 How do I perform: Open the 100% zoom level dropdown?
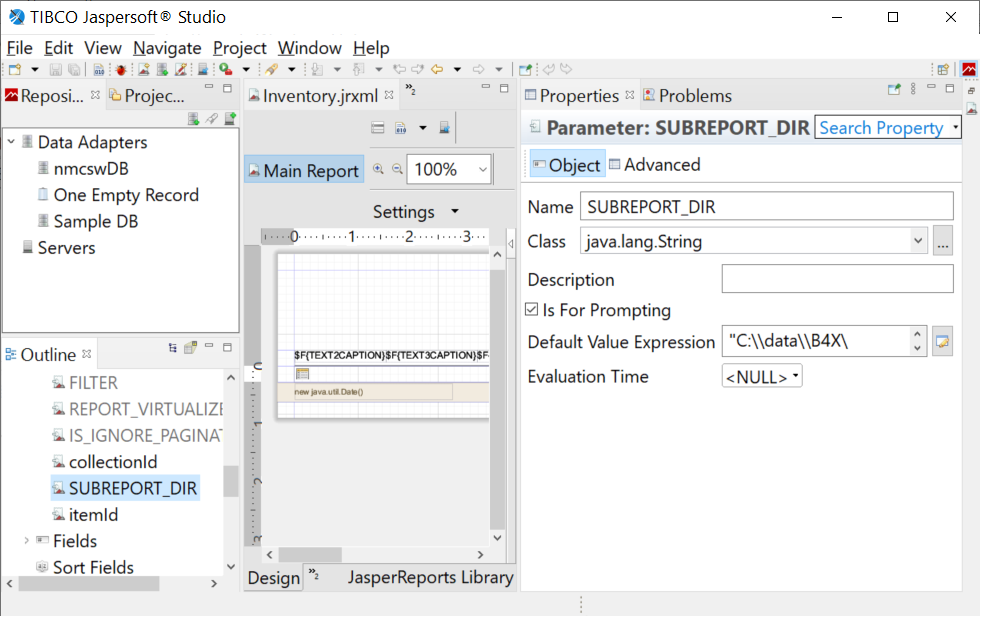[483, 170]
